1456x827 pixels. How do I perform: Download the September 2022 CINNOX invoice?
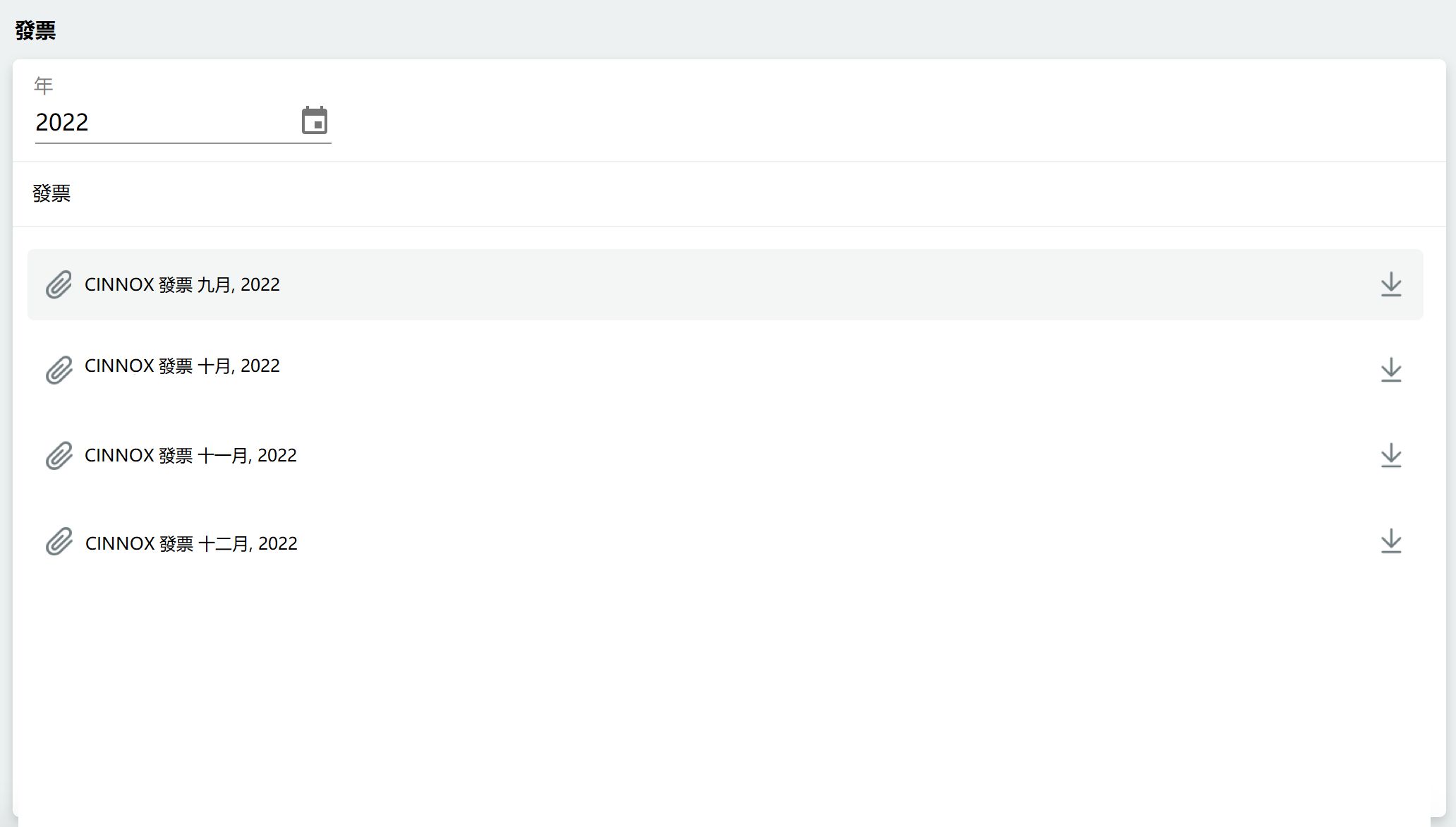(x=1390, y=284)
